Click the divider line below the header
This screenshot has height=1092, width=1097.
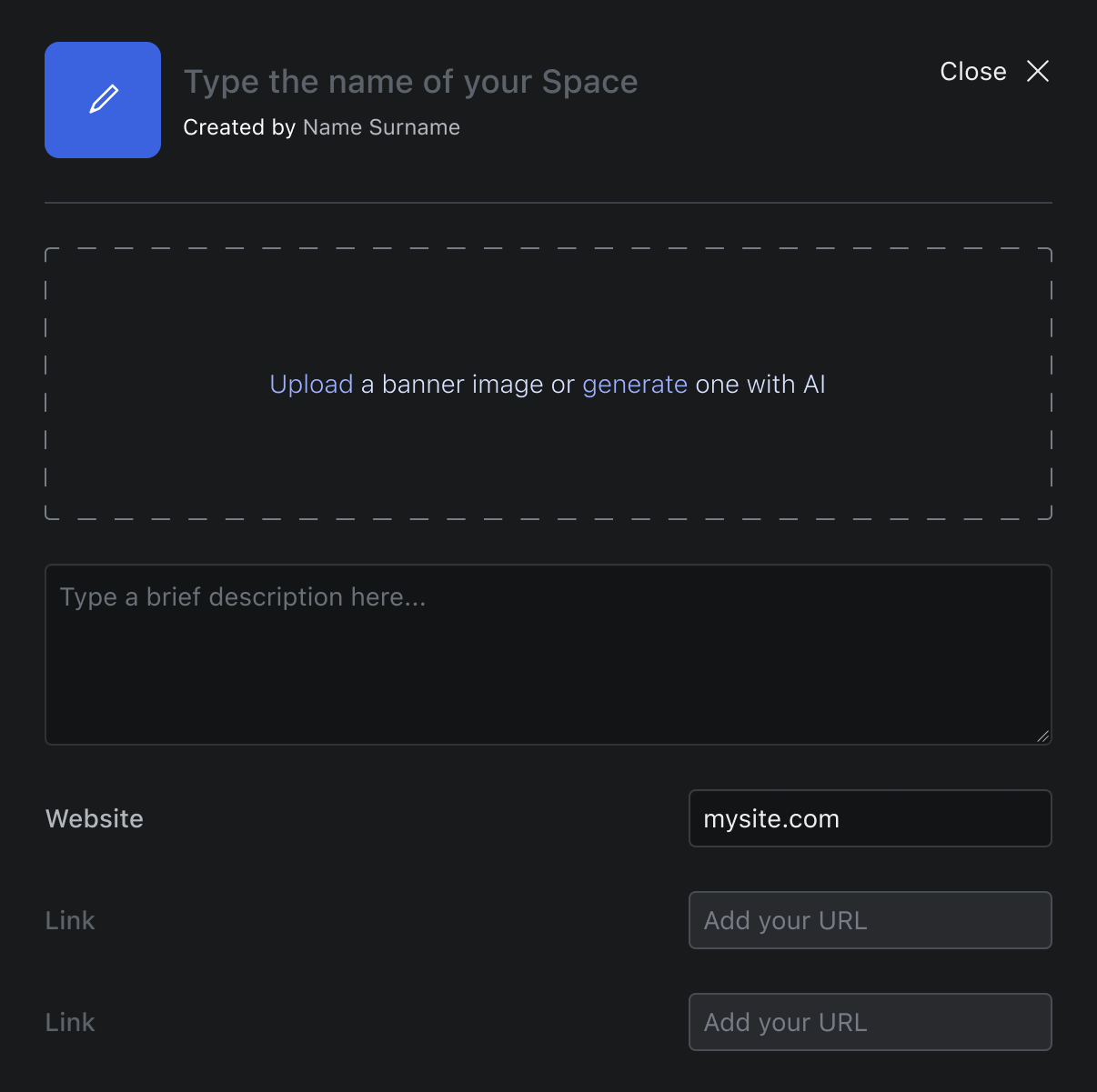[548, 203]
